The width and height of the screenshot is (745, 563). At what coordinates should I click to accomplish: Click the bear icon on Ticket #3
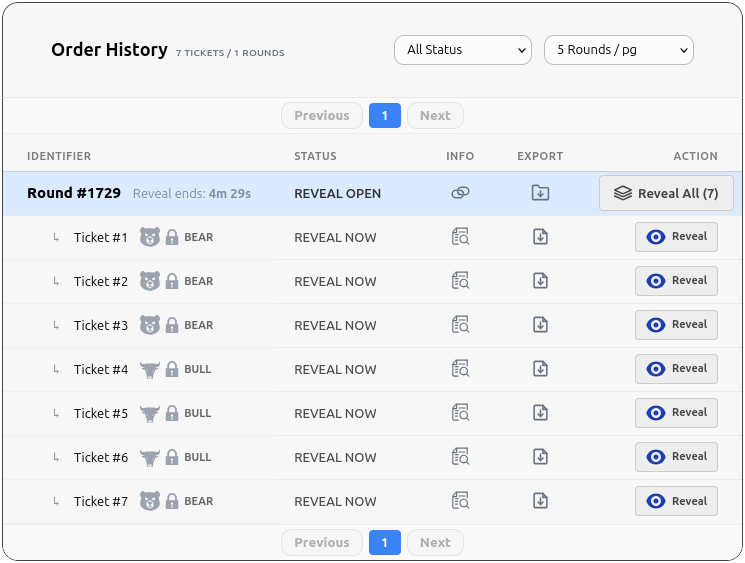[x=150, y=325]
